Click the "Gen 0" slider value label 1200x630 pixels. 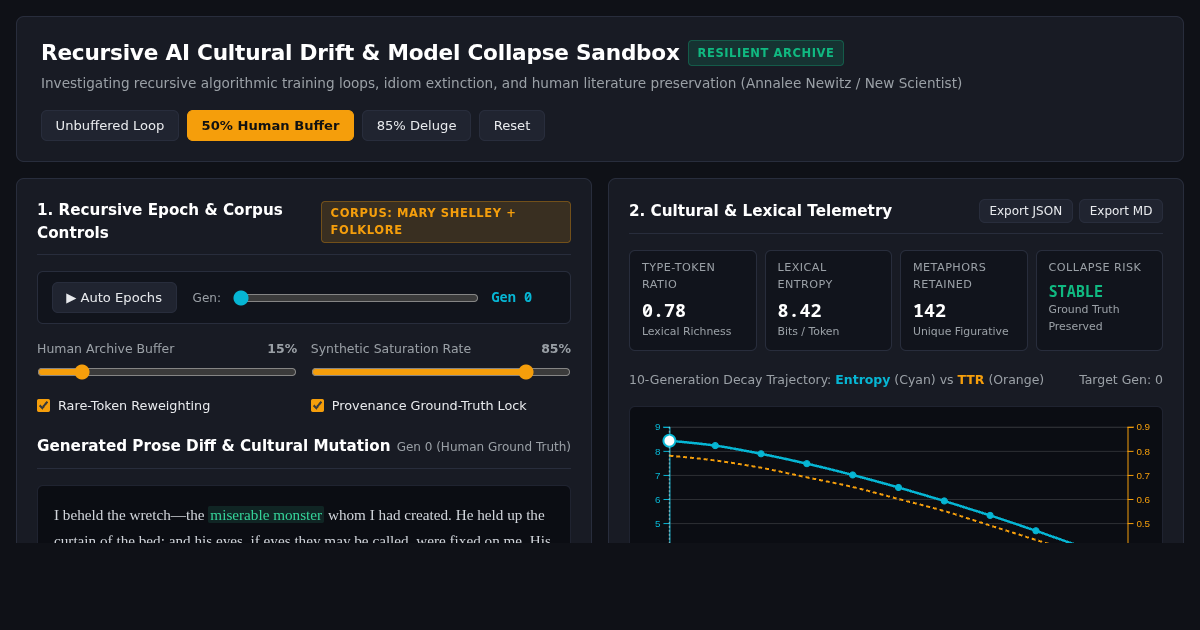pyautogui.click(x=512, y=298)
